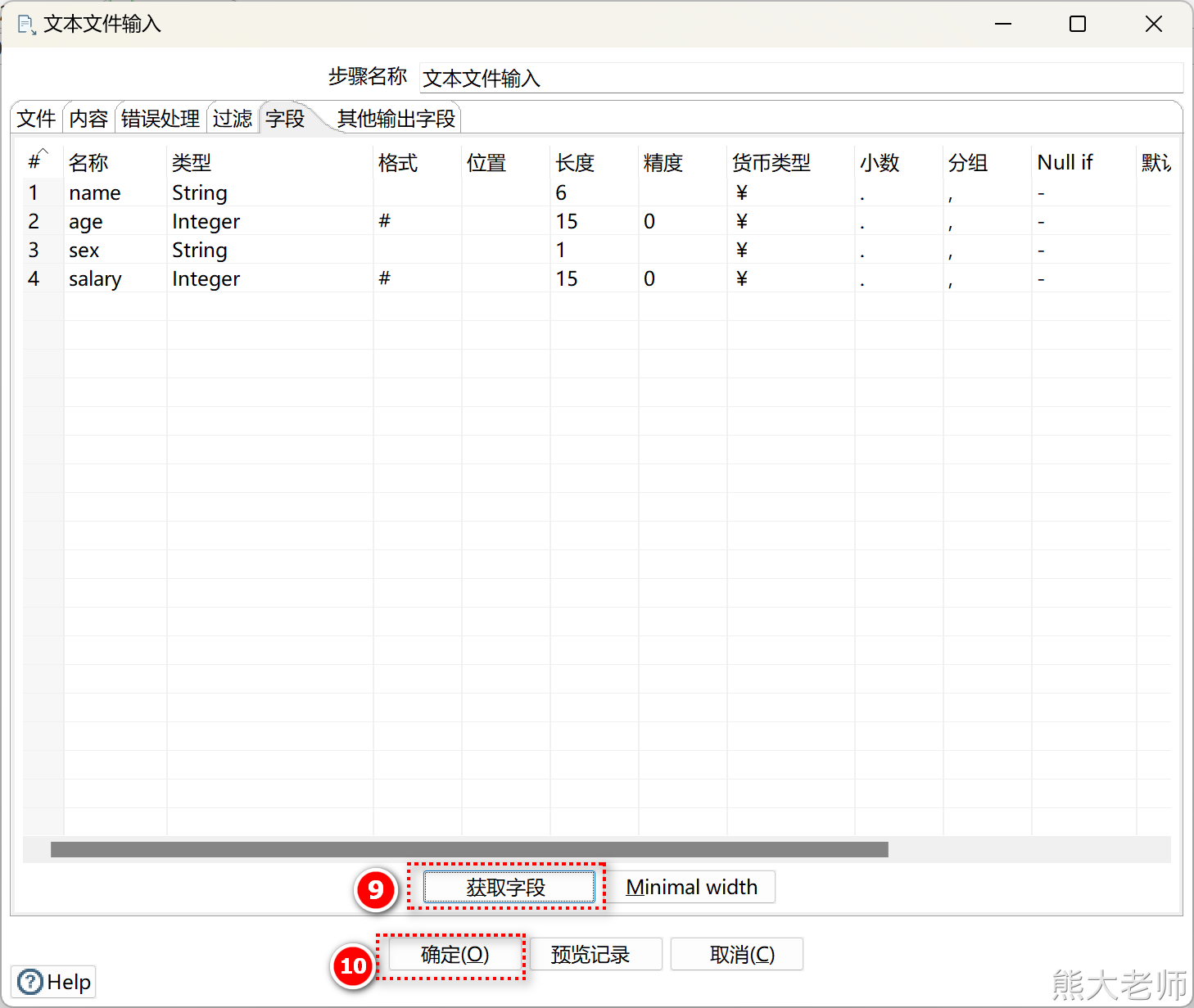Select row number 2 in the table
This screenshot has width=1194, height=1008.
click(43, 221)
